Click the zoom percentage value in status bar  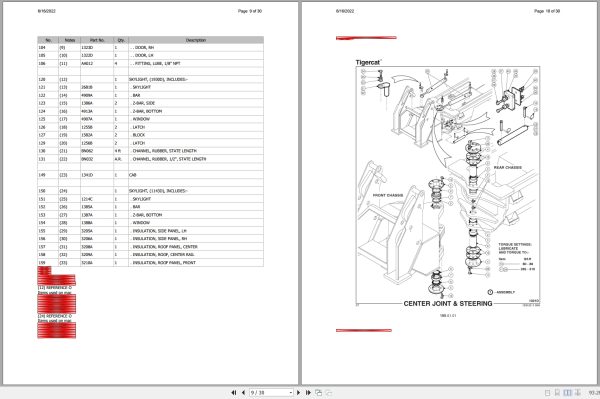(594, 392)
